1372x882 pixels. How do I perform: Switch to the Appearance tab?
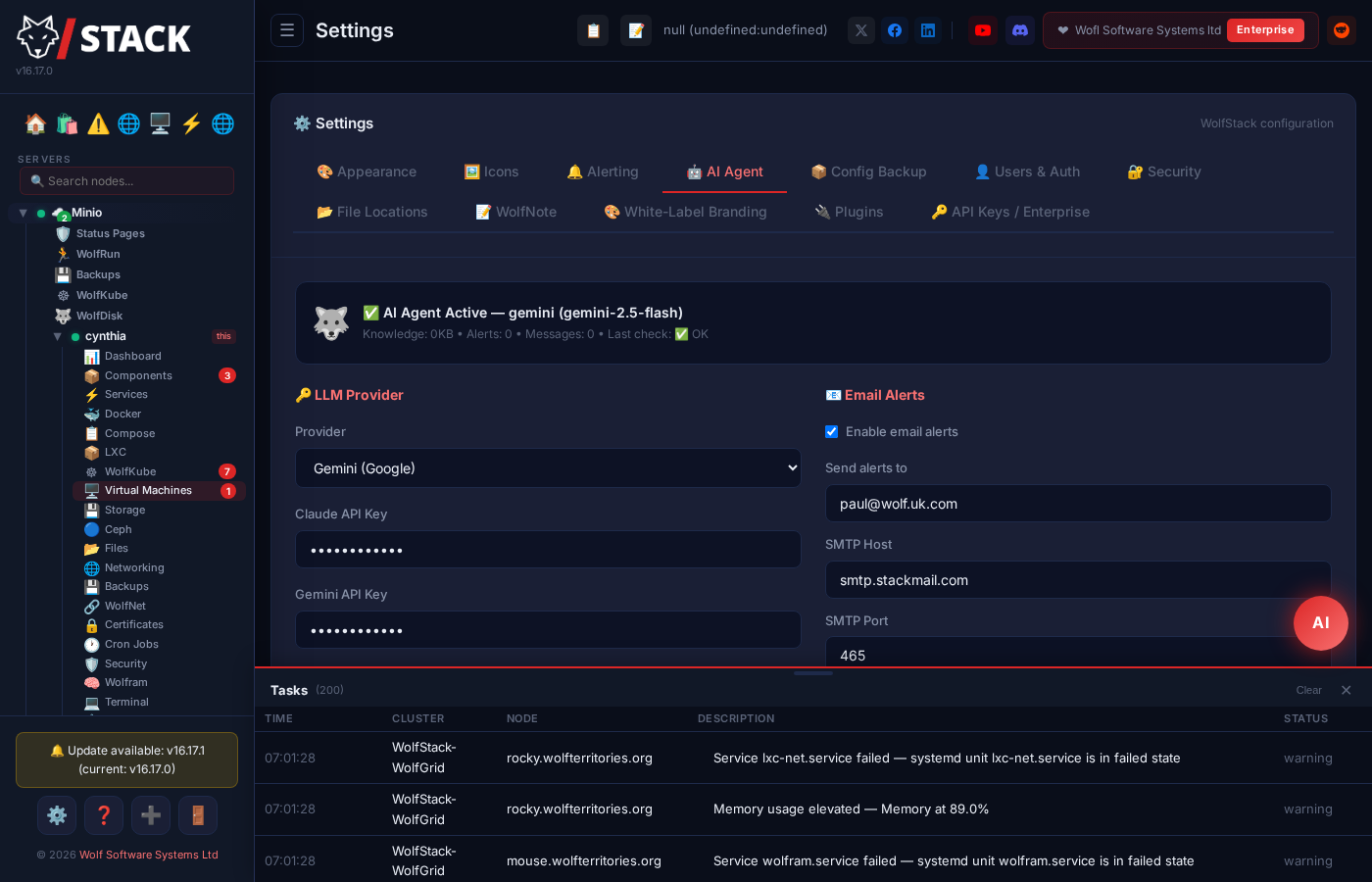pyautogui.click(x=367, y=171)
